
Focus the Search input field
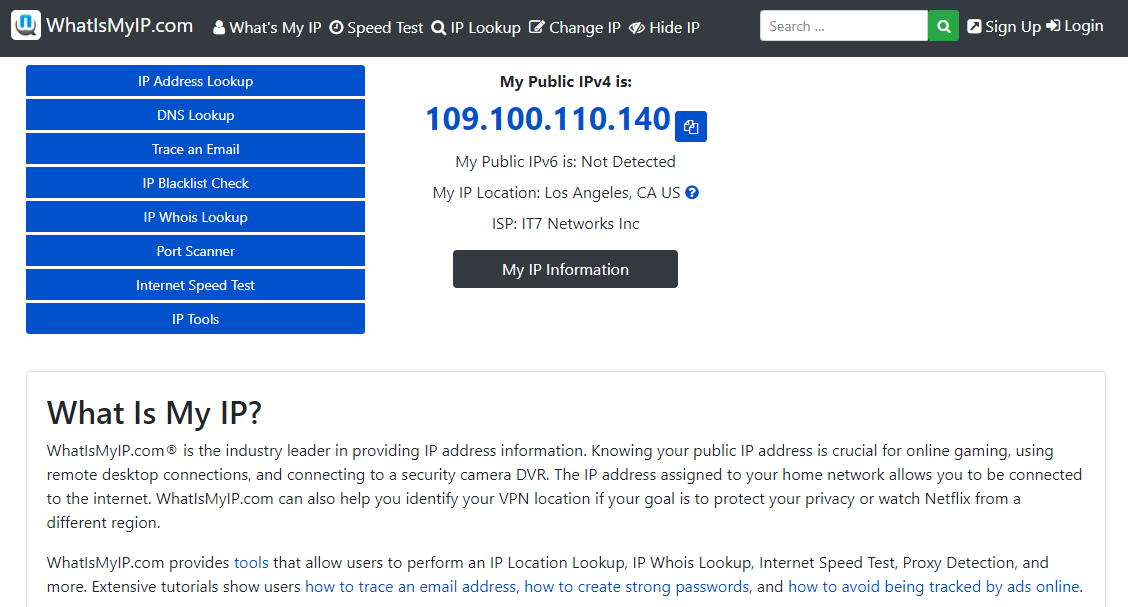[844, 26]
